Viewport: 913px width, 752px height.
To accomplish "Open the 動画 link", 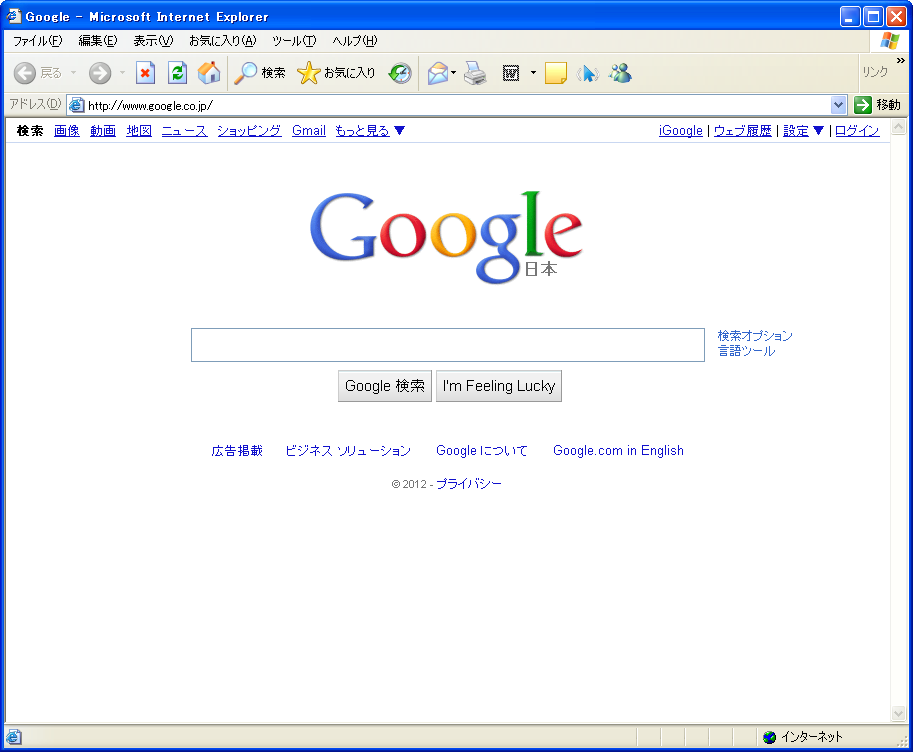I will coord(103,130).
